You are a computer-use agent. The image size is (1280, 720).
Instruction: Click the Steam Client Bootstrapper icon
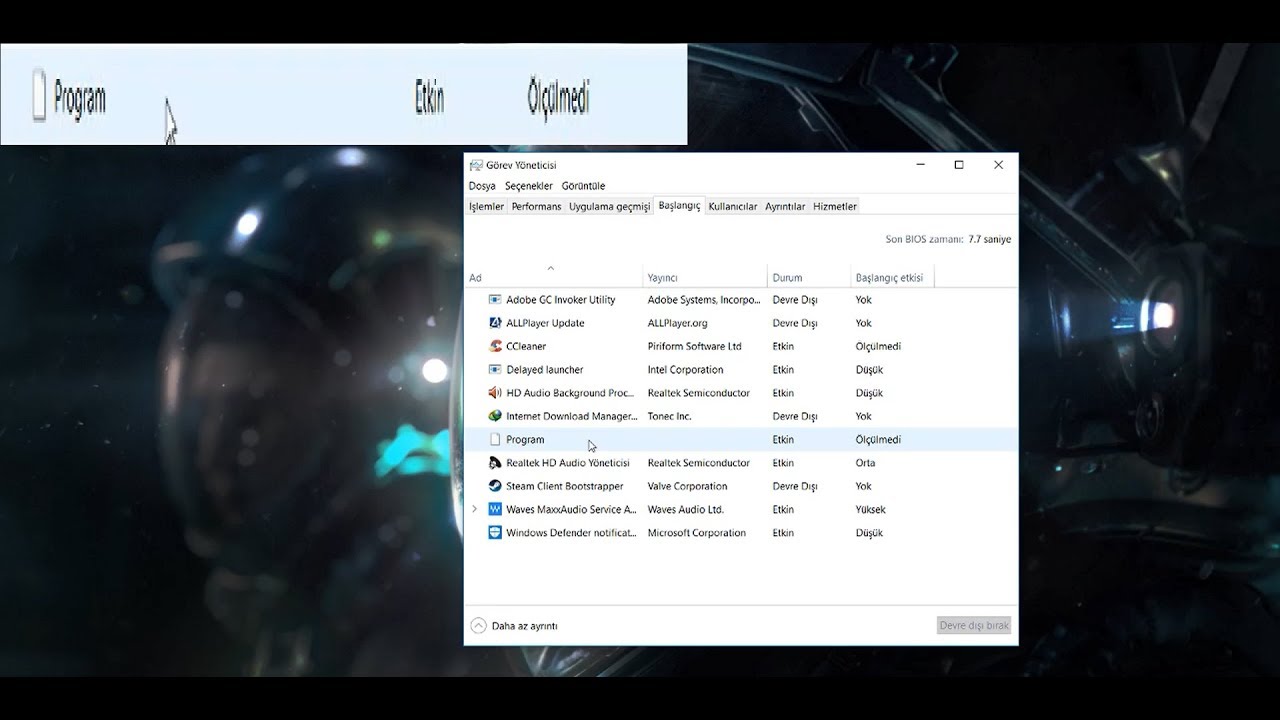click(x=494, y=486)
